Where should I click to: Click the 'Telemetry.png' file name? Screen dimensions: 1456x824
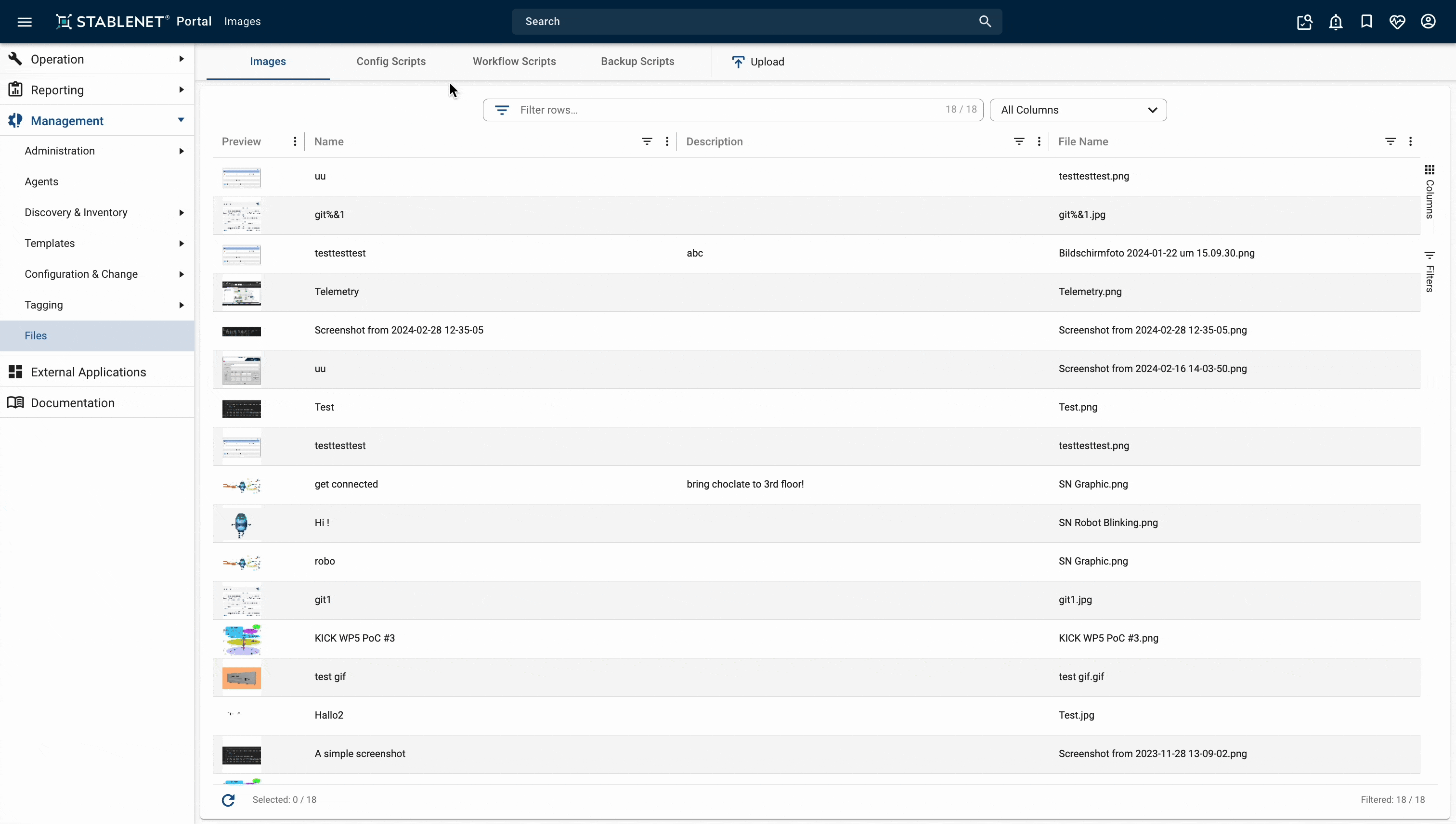point(1090,292)
